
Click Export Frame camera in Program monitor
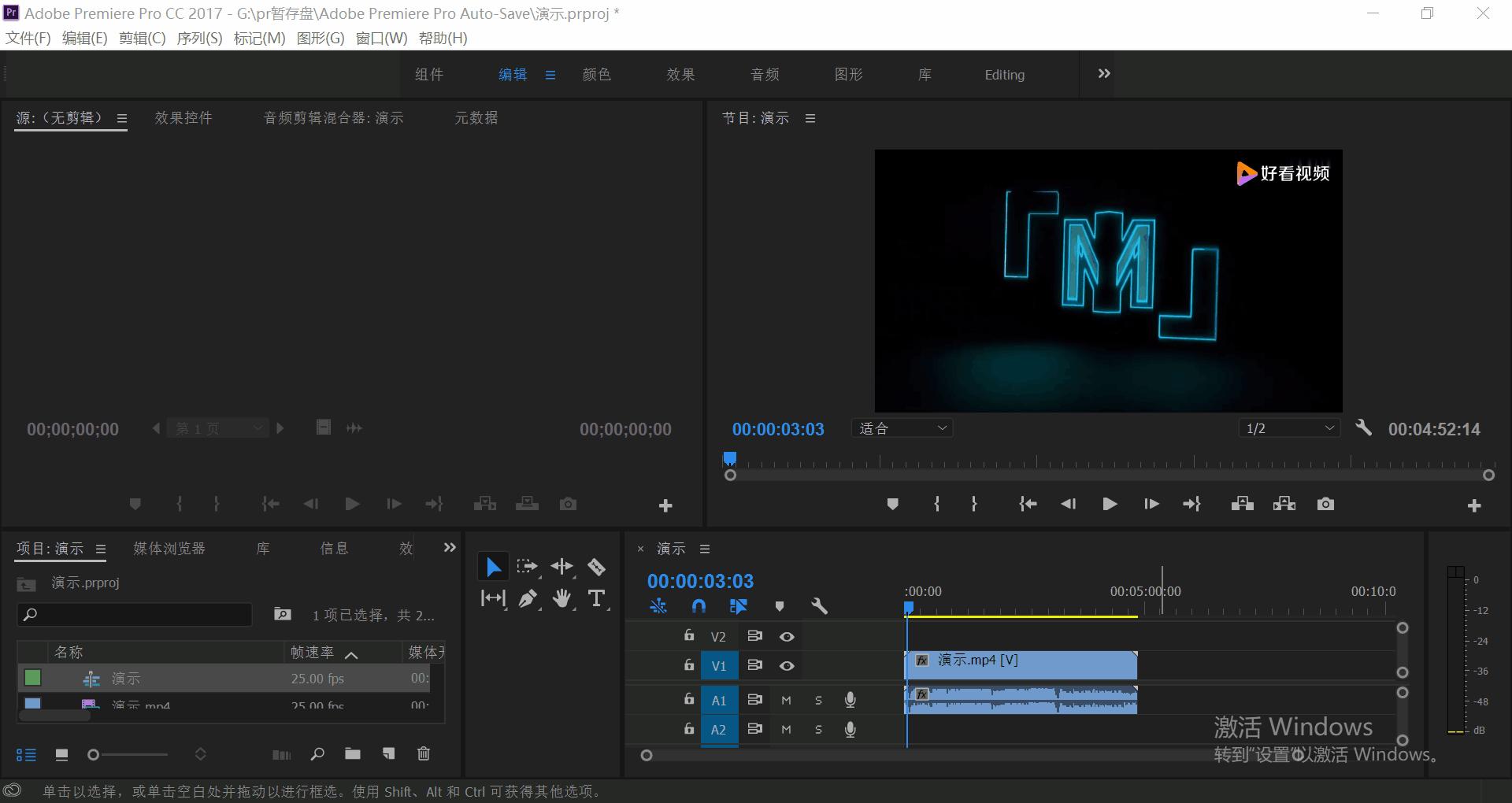[1325, 504]
